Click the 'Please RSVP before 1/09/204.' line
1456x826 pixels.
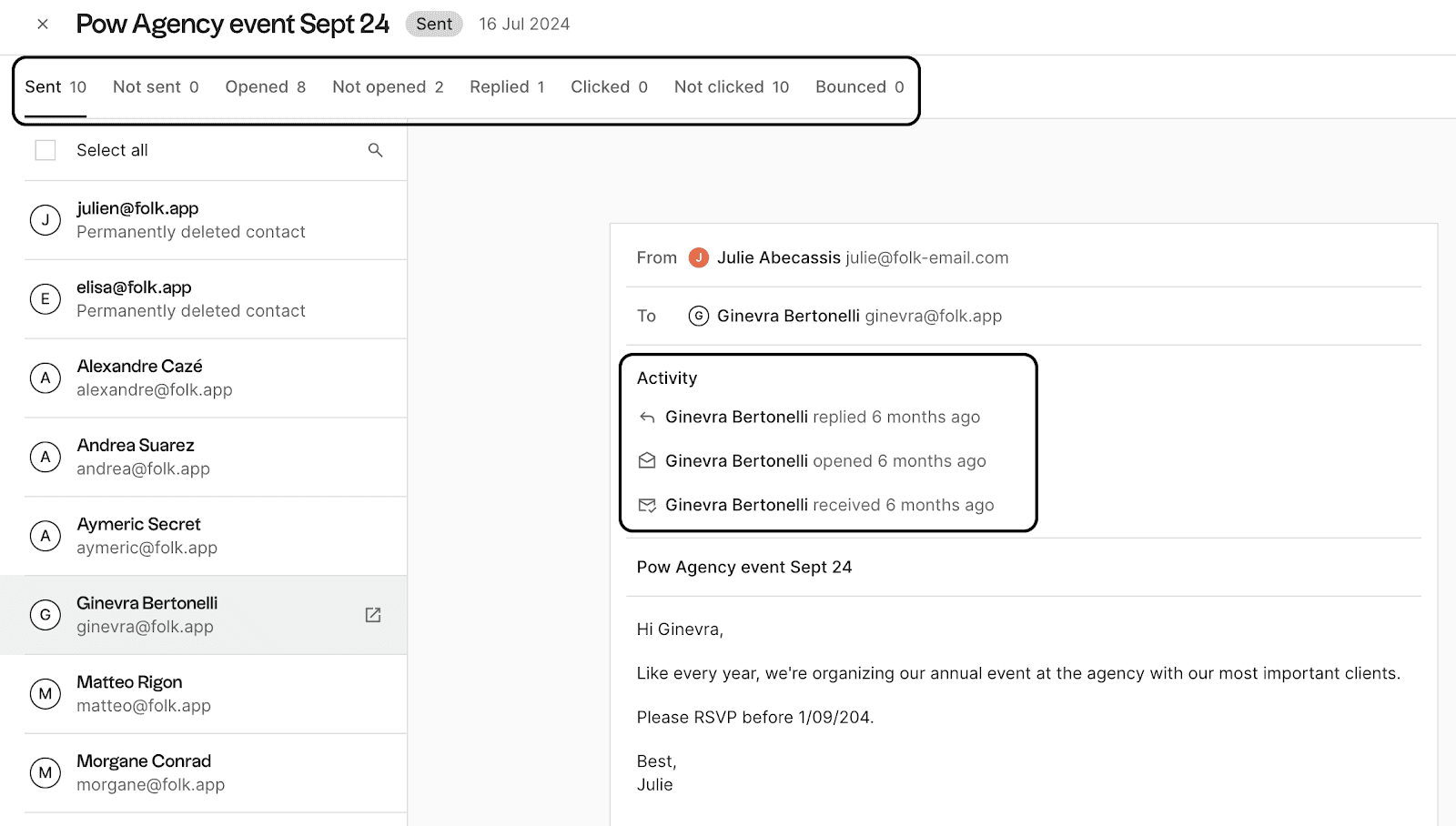click(x=755, y=718)
